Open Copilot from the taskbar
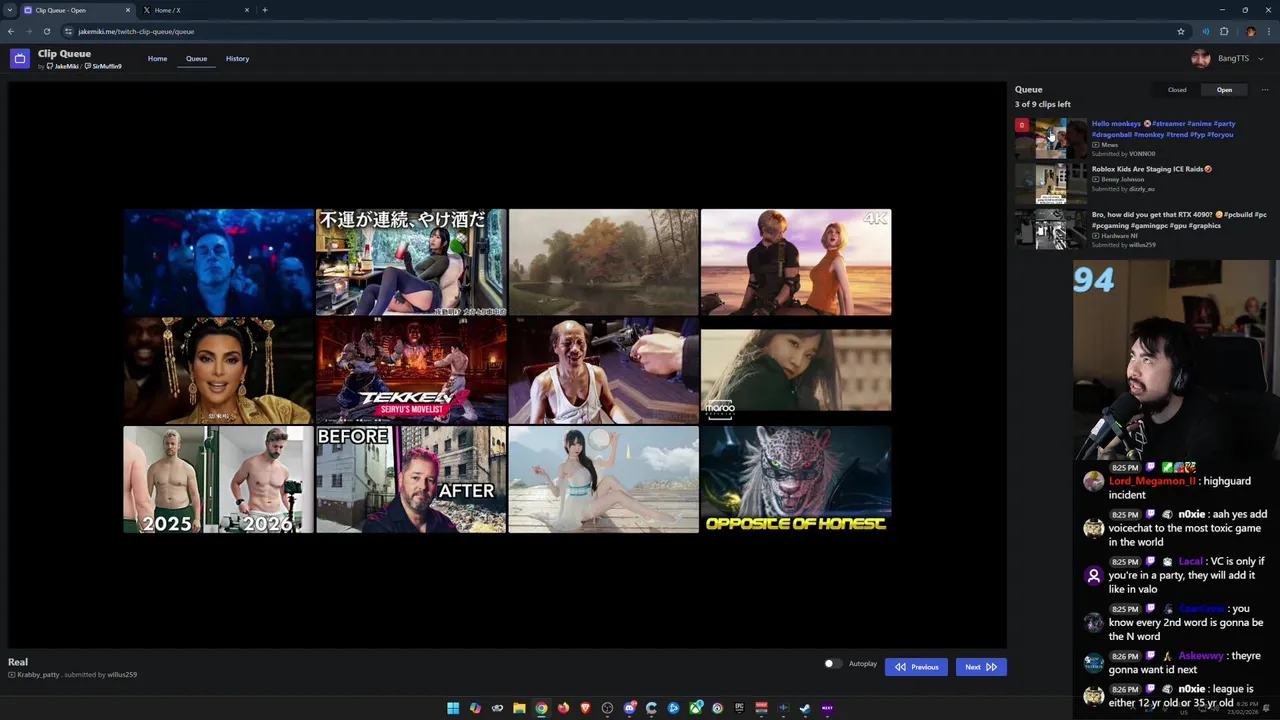This screenshot has height=720, width=1280. (x=475, y=708)
